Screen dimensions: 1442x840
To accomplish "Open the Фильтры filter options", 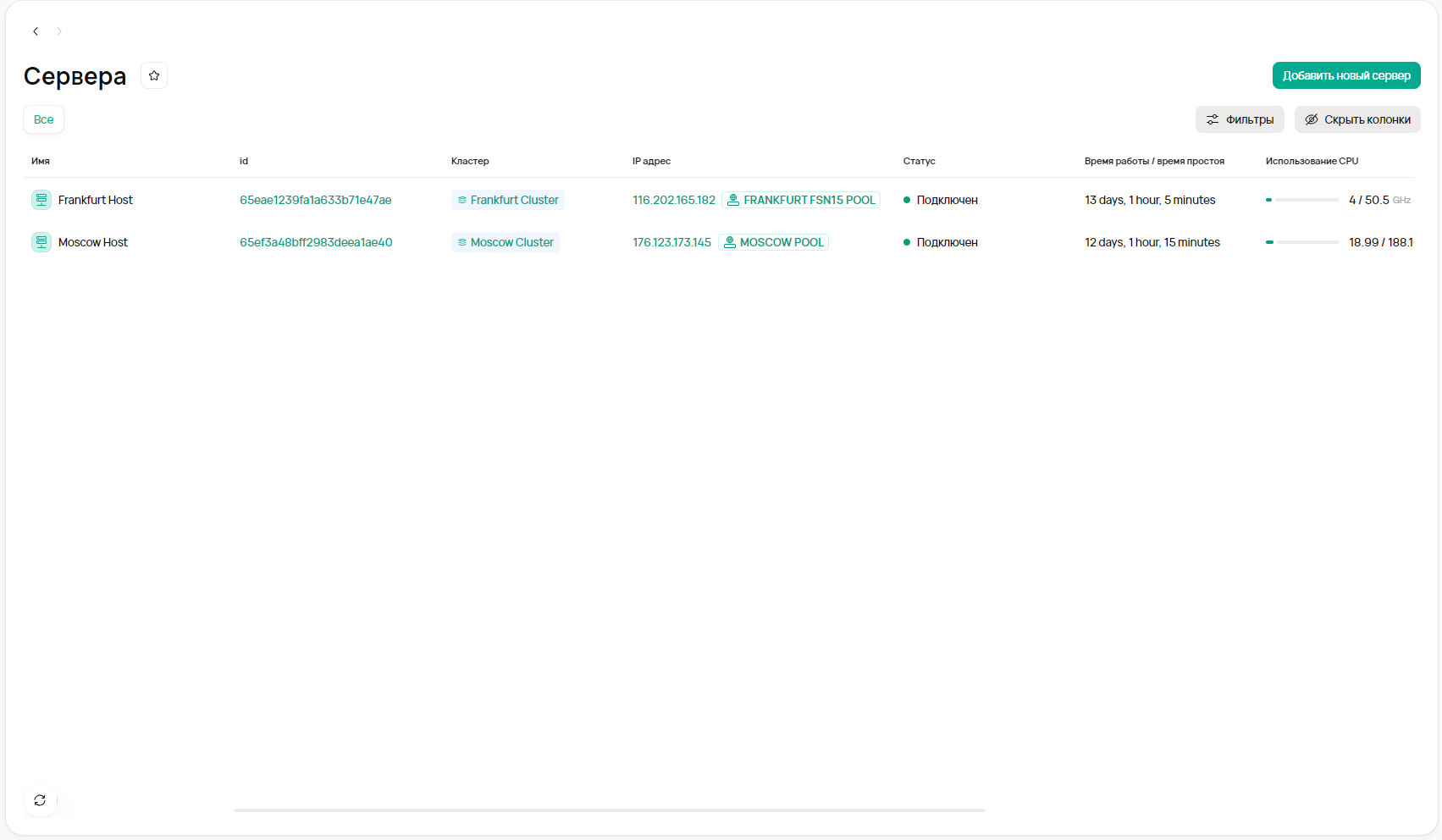I will pyautogui.click(x=1240, y=119).
